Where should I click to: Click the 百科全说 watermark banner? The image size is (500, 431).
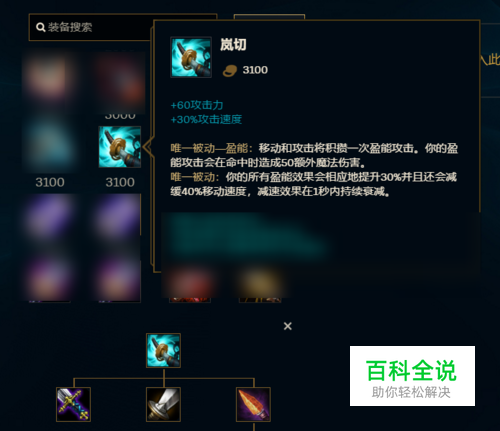(x=412, y=376)
